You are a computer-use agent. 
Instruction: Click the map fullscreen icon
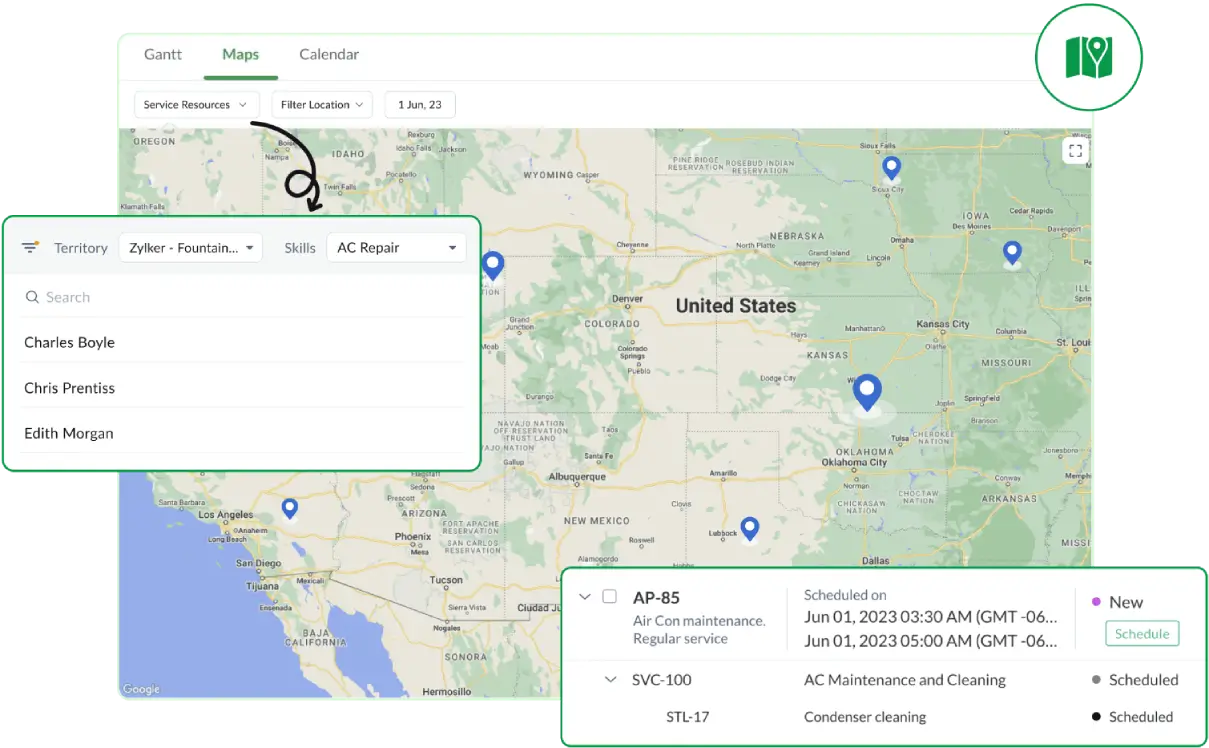(1075, 151)
